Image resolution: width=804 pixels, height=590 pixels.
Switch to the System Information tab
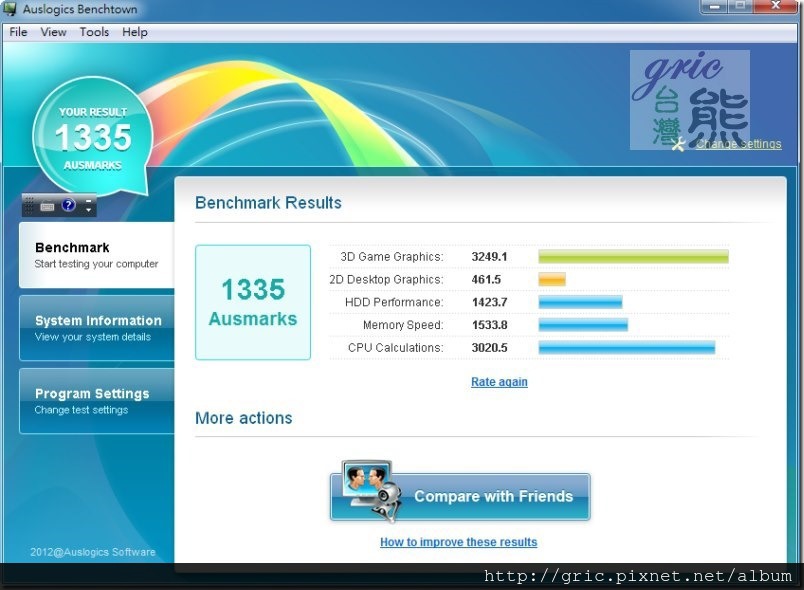tap(97, 328)
